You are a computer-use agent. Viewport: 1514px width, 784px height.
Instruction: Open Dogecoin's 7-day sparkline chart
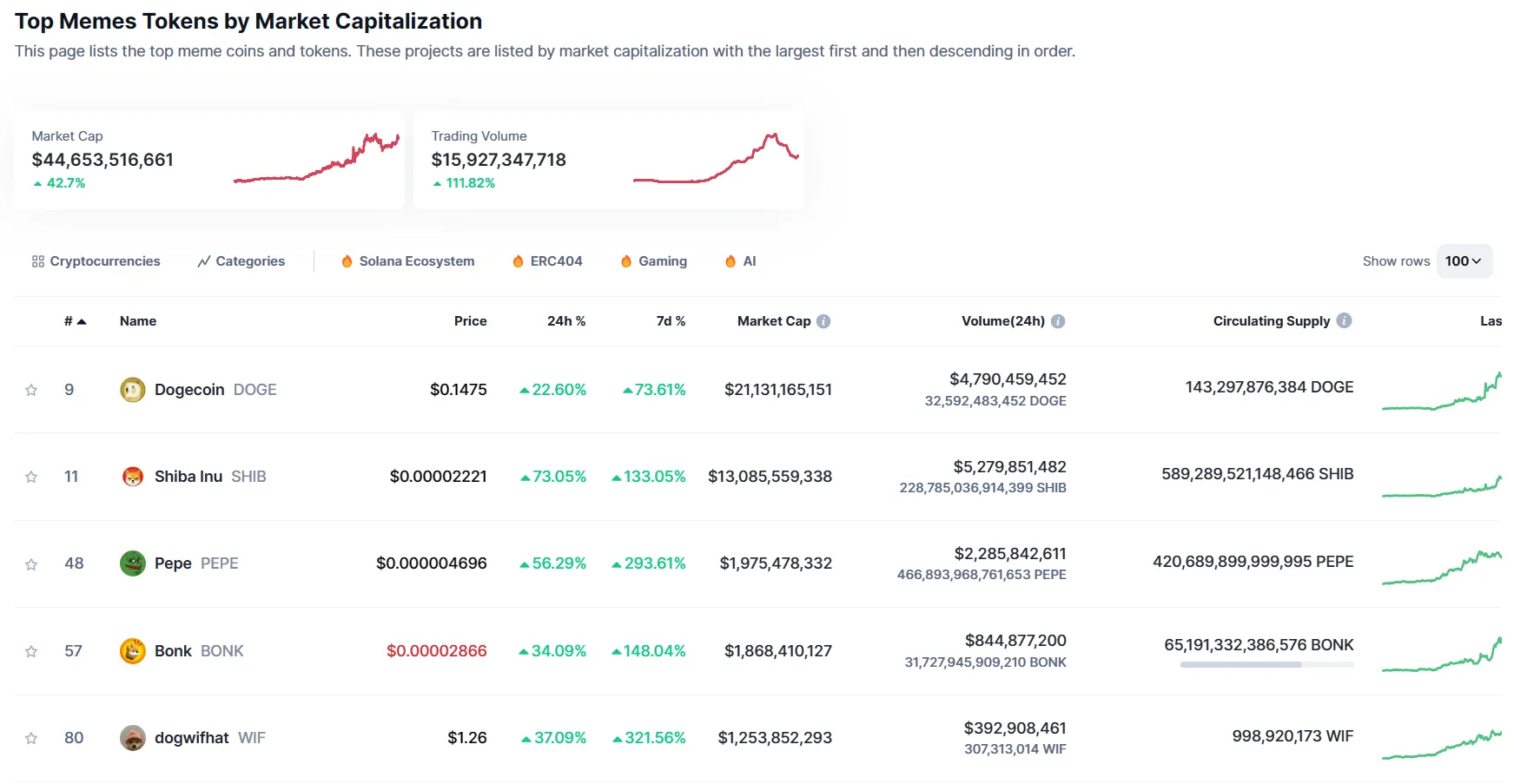coord(1442,391)
